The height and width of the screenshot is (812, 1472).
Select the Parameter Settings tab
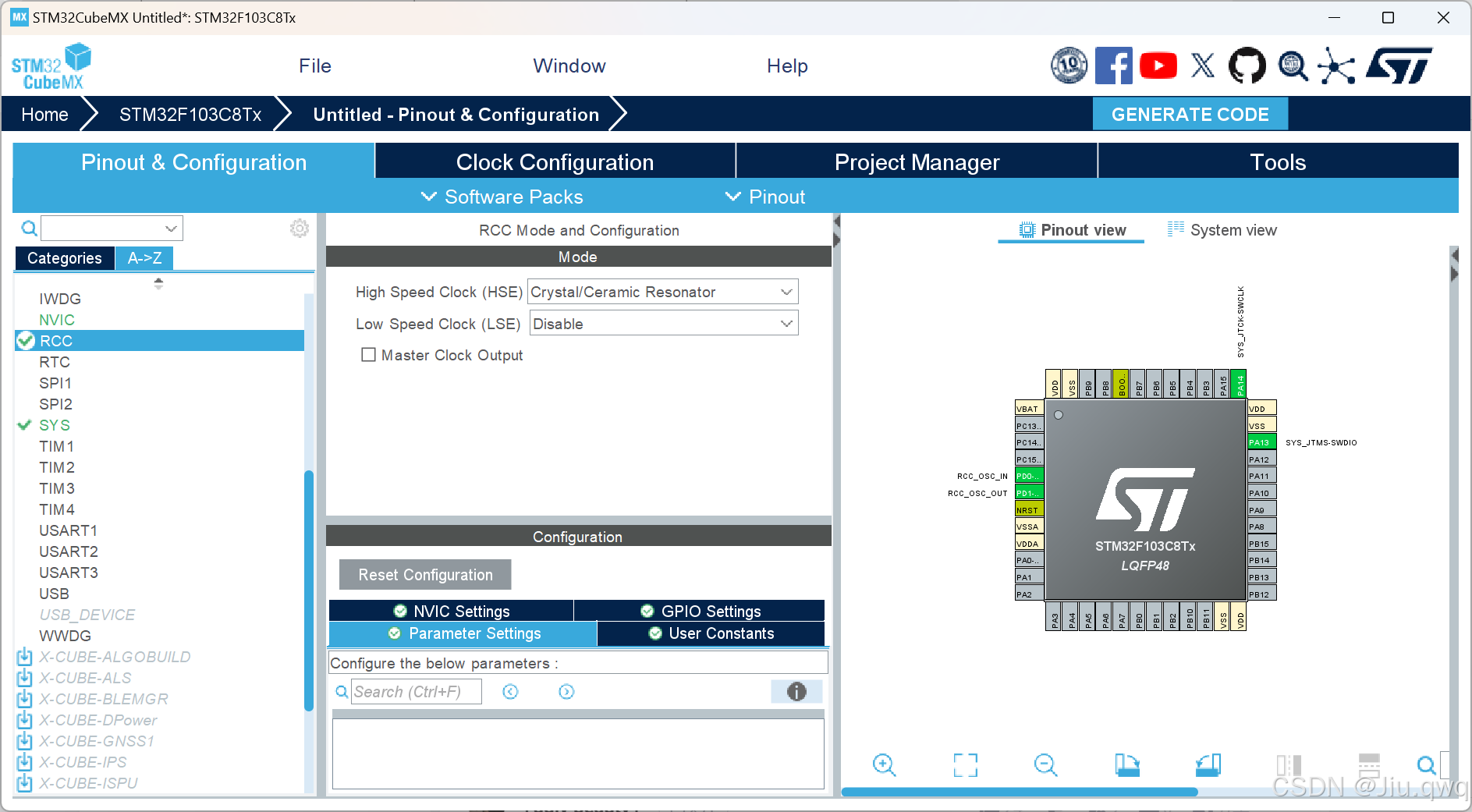click(463, 633)
